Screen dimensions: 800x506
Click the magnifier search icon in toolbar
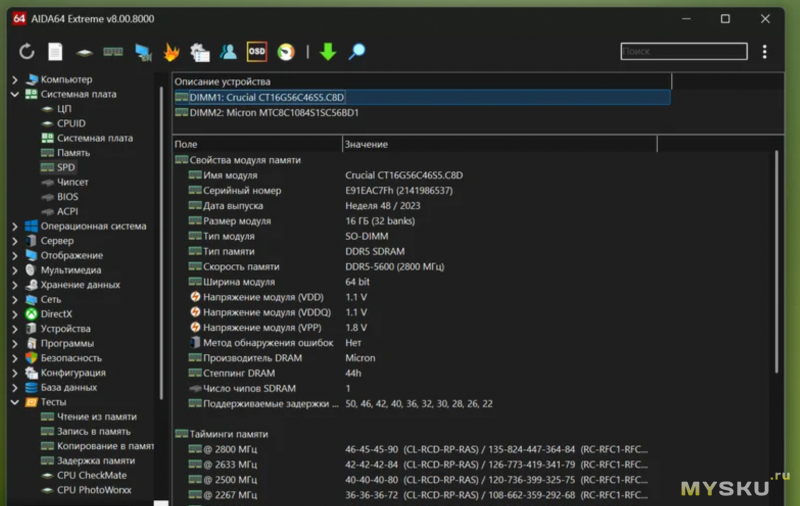pyautogui.click(x=356, y=52)
